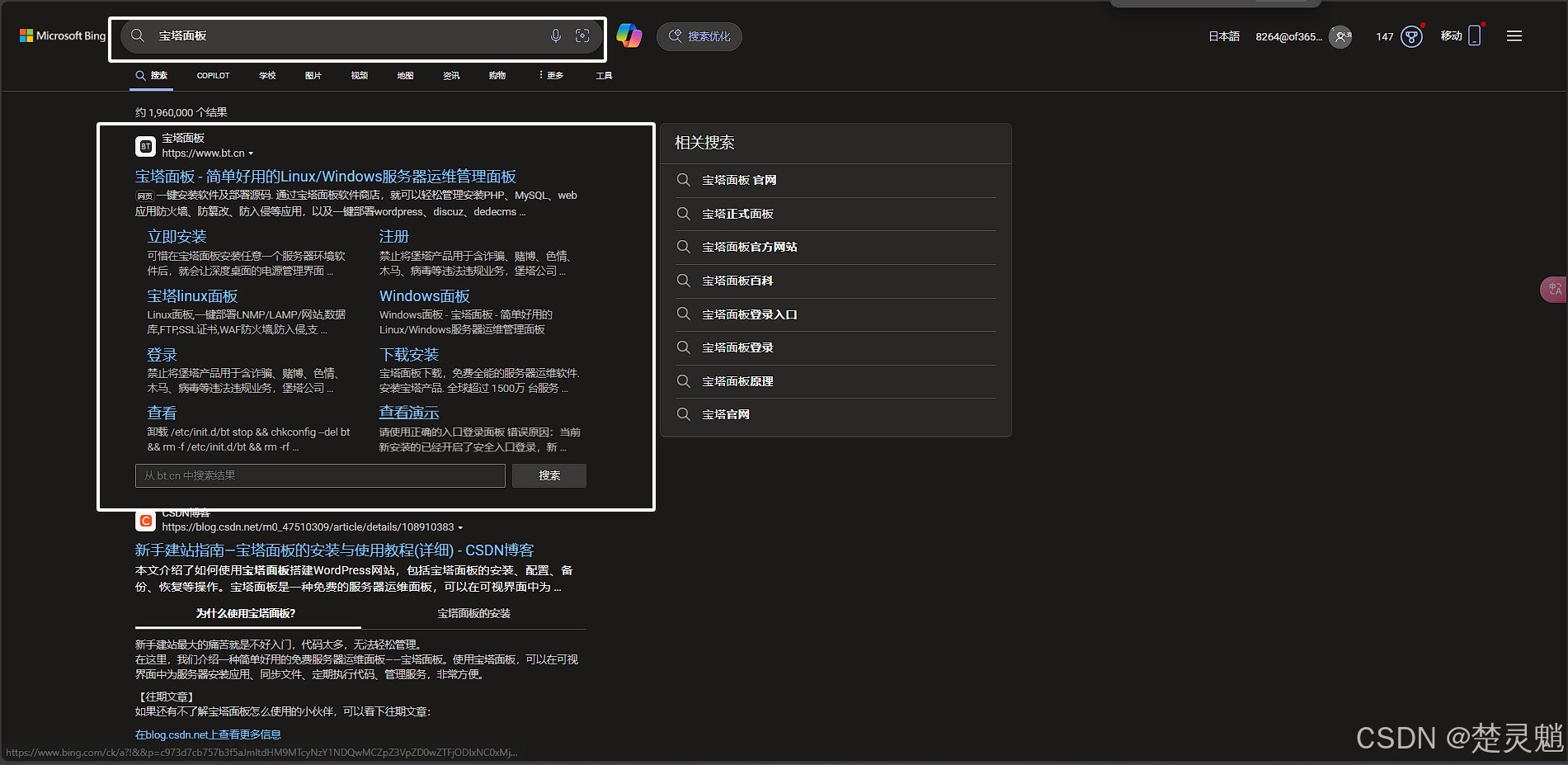
Task: Open the 工具 search tools
Action: 605,75
